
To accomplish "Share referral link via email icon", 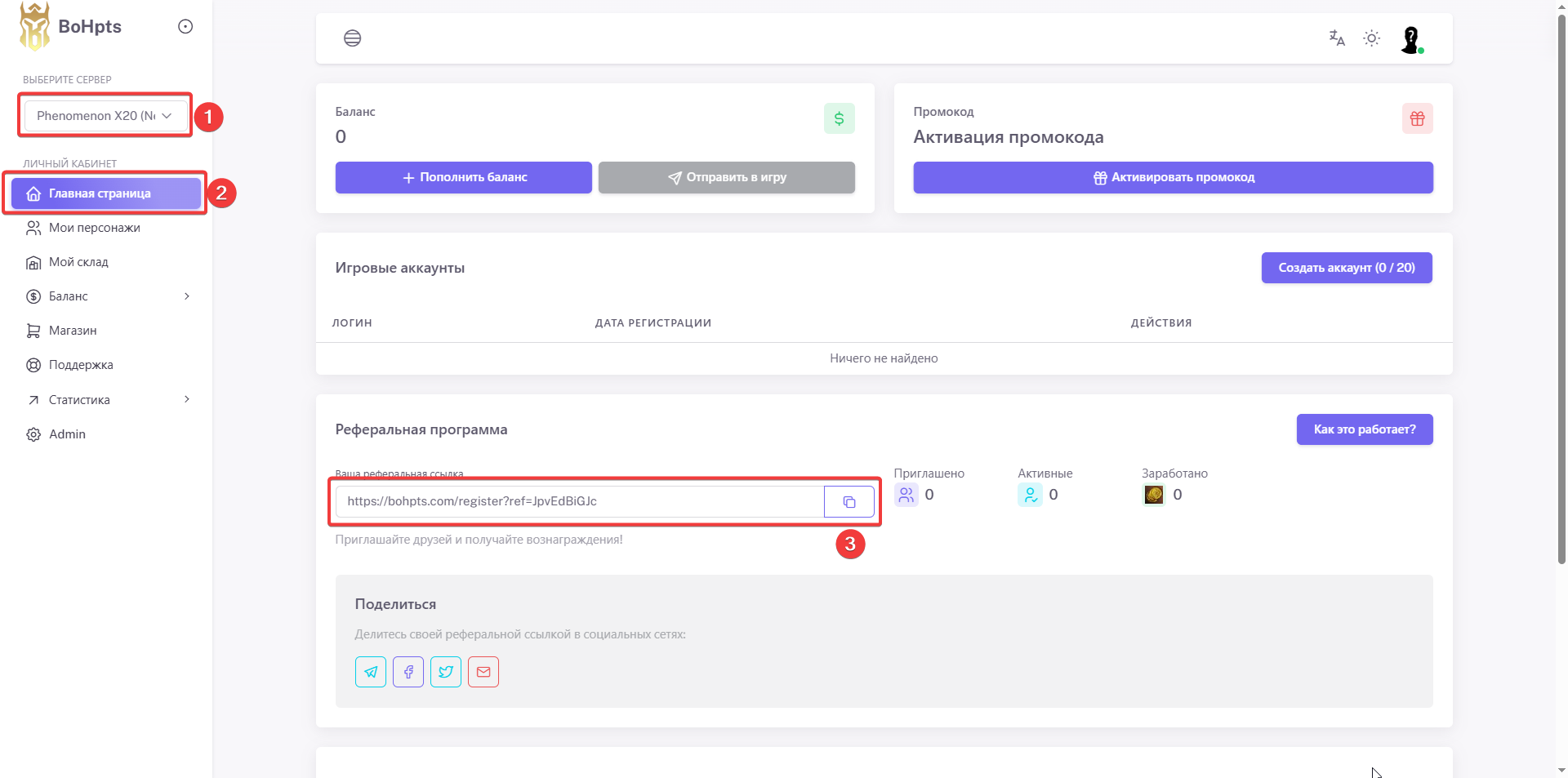I will (483, 672).
